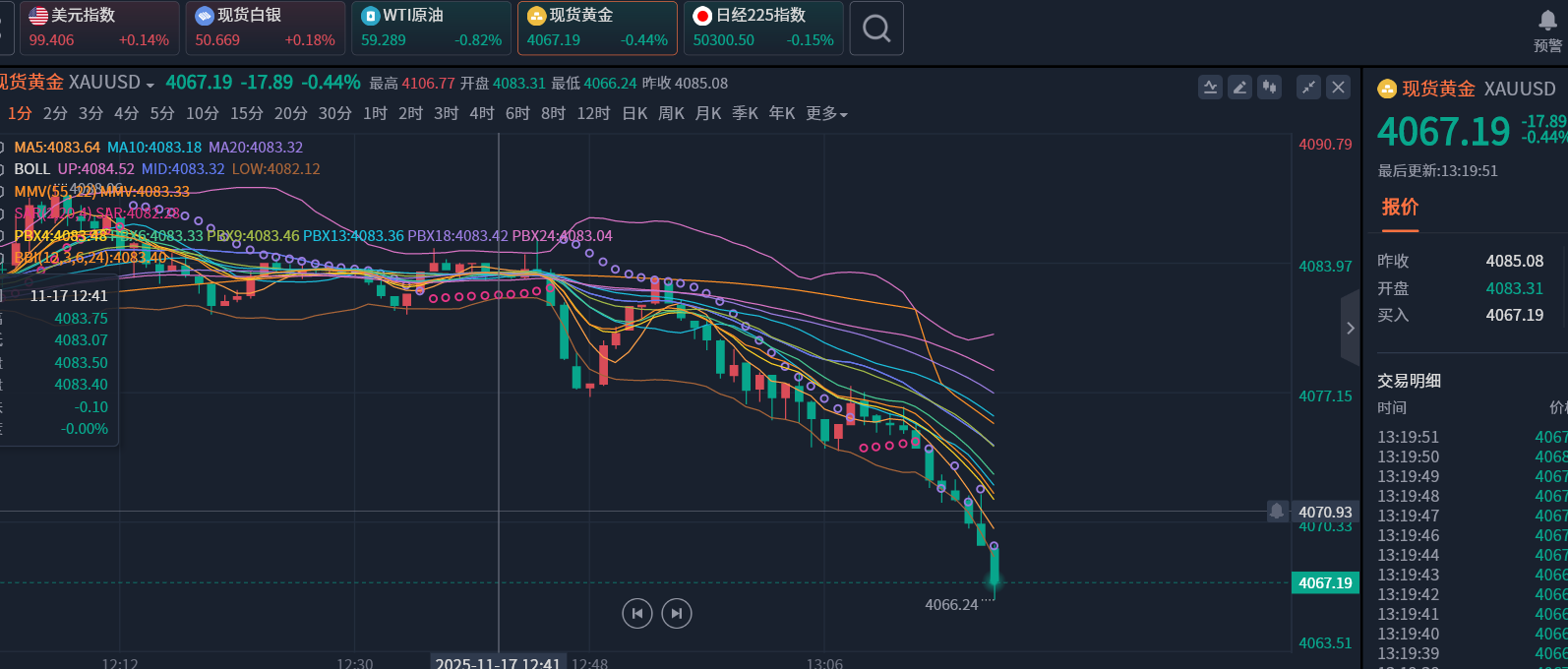Expand the 更多 timeframe dropdown

(826, 114)
